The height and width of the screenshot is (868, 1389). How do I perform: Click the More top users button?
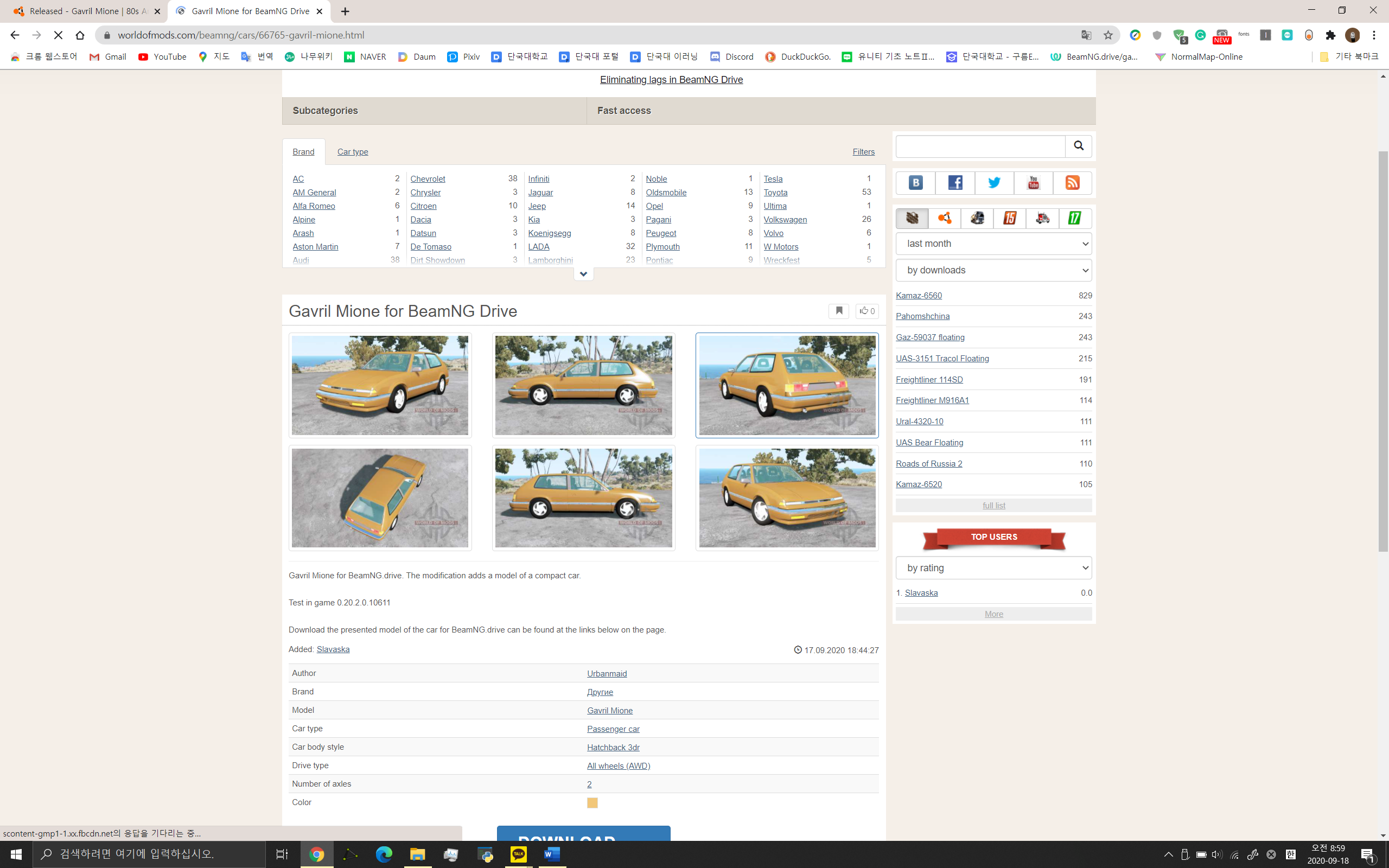click(x=993, y=614)
